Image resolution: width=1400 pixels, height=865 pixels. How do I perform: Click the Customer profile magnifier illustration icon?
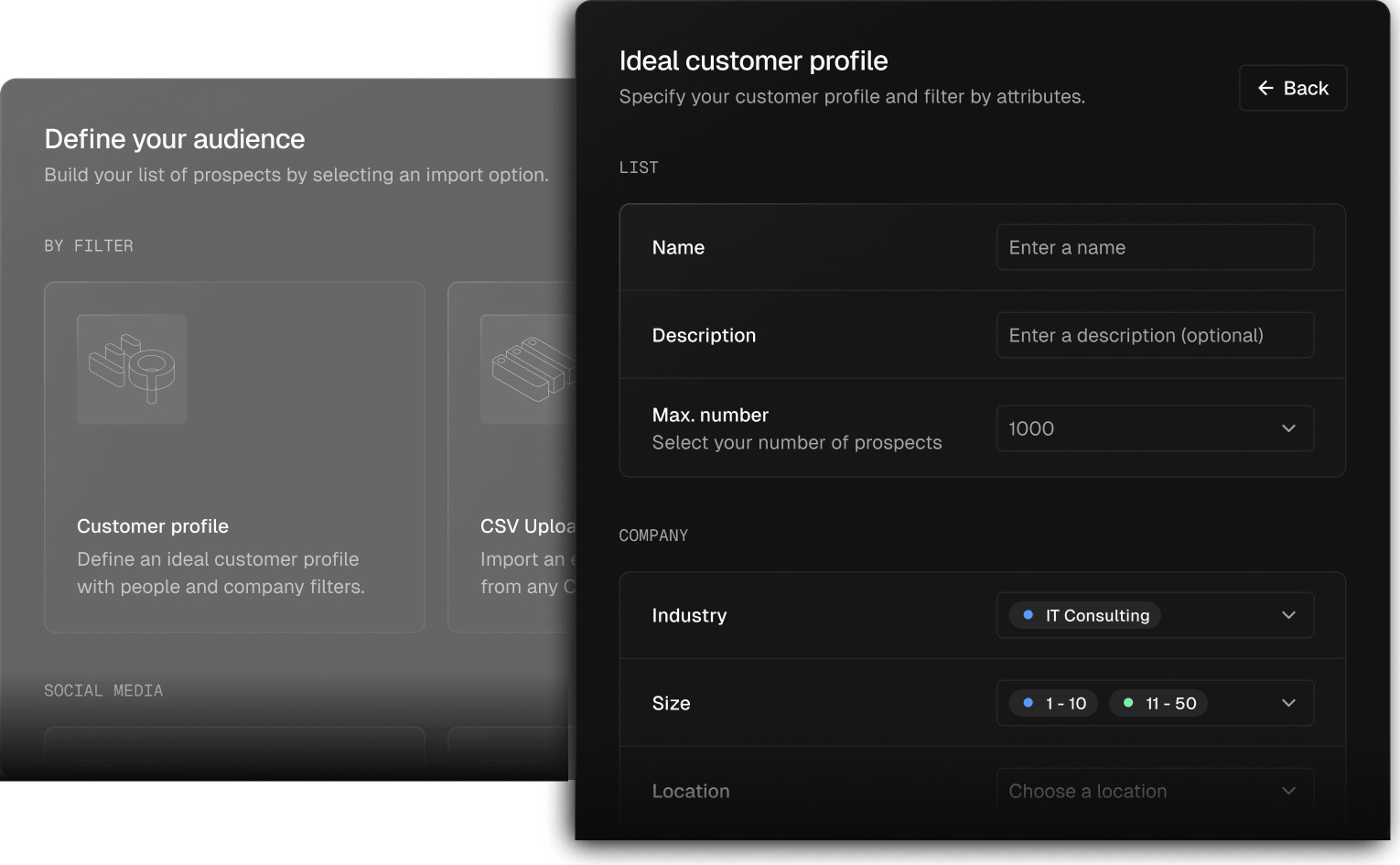[132, 369]
